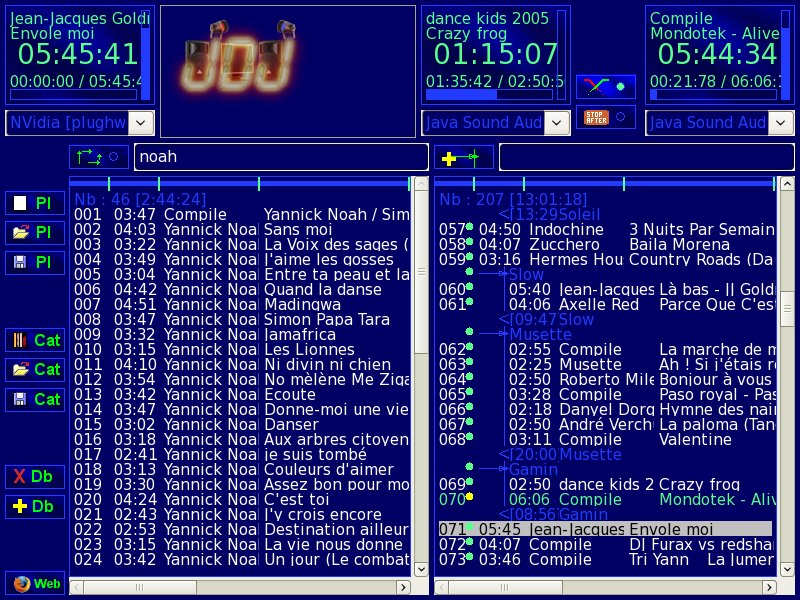This screenshot has width=800, height=600.
Task: Collapse the Slow group heading in the playlist
Action: pos(527,274)
